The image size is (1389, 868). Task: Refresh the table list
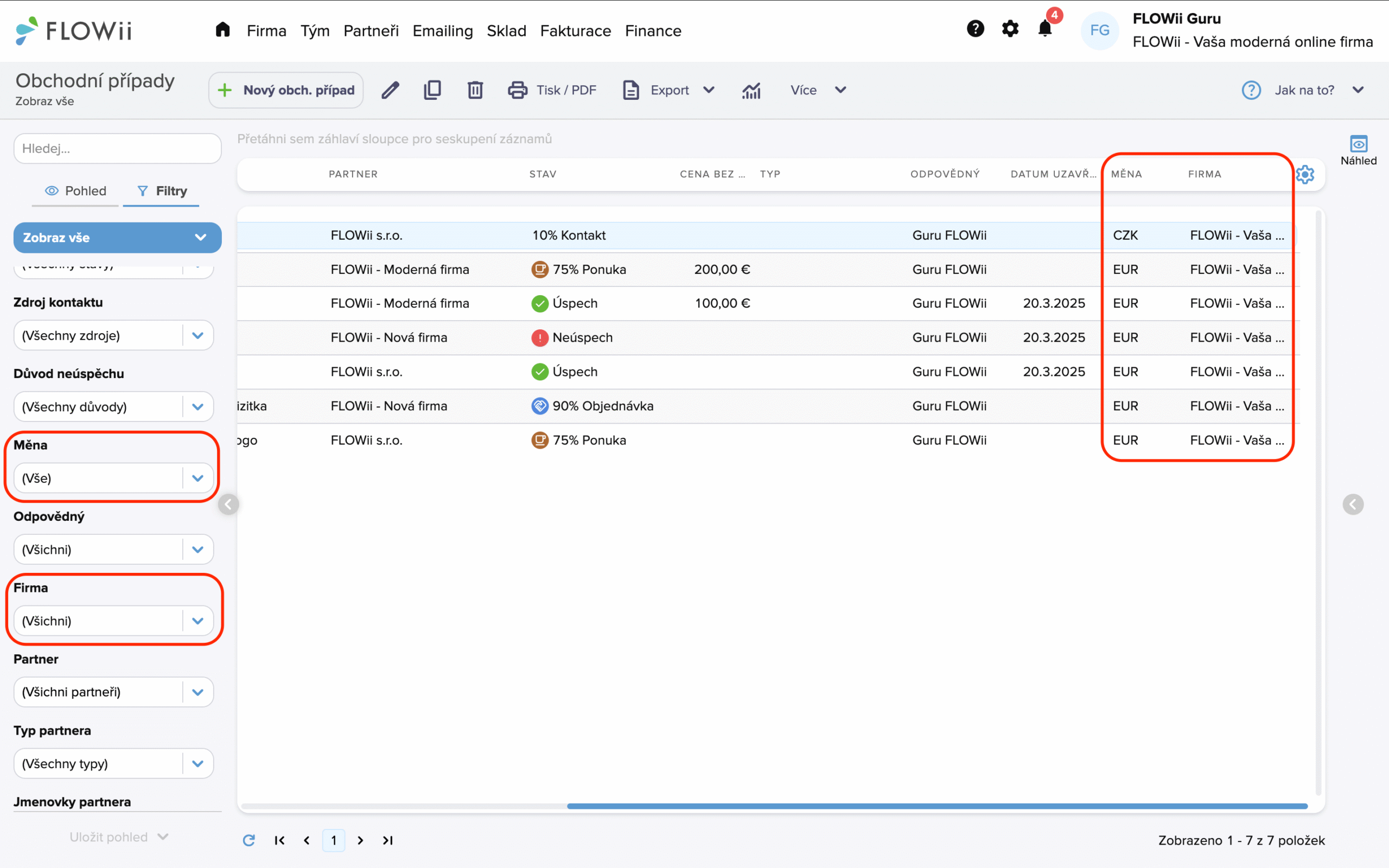[x=249, y=840]
